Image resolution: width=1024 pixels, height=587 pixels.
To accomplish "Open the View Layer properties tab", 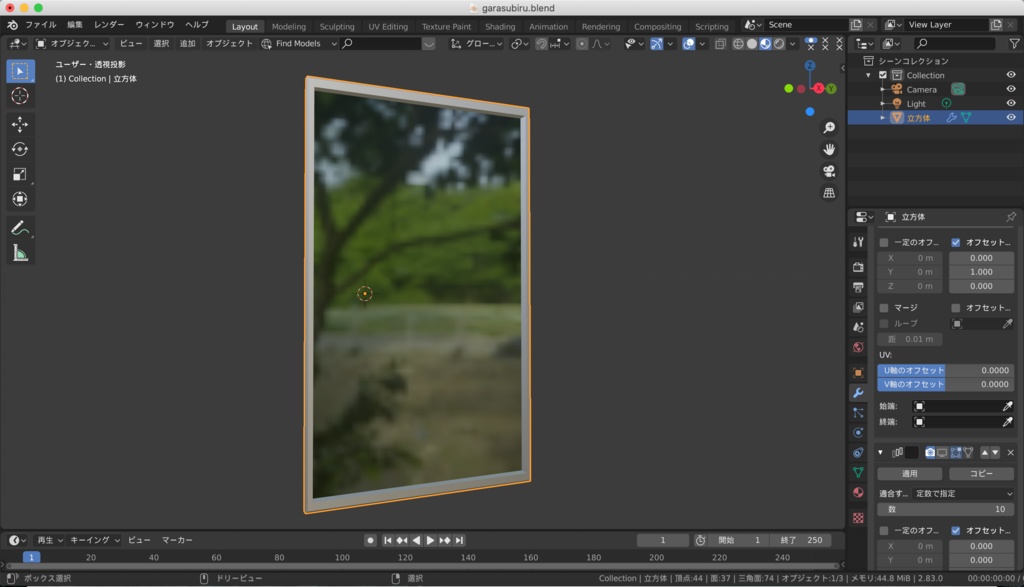I will pyautogui.click(x=858, y=307).
